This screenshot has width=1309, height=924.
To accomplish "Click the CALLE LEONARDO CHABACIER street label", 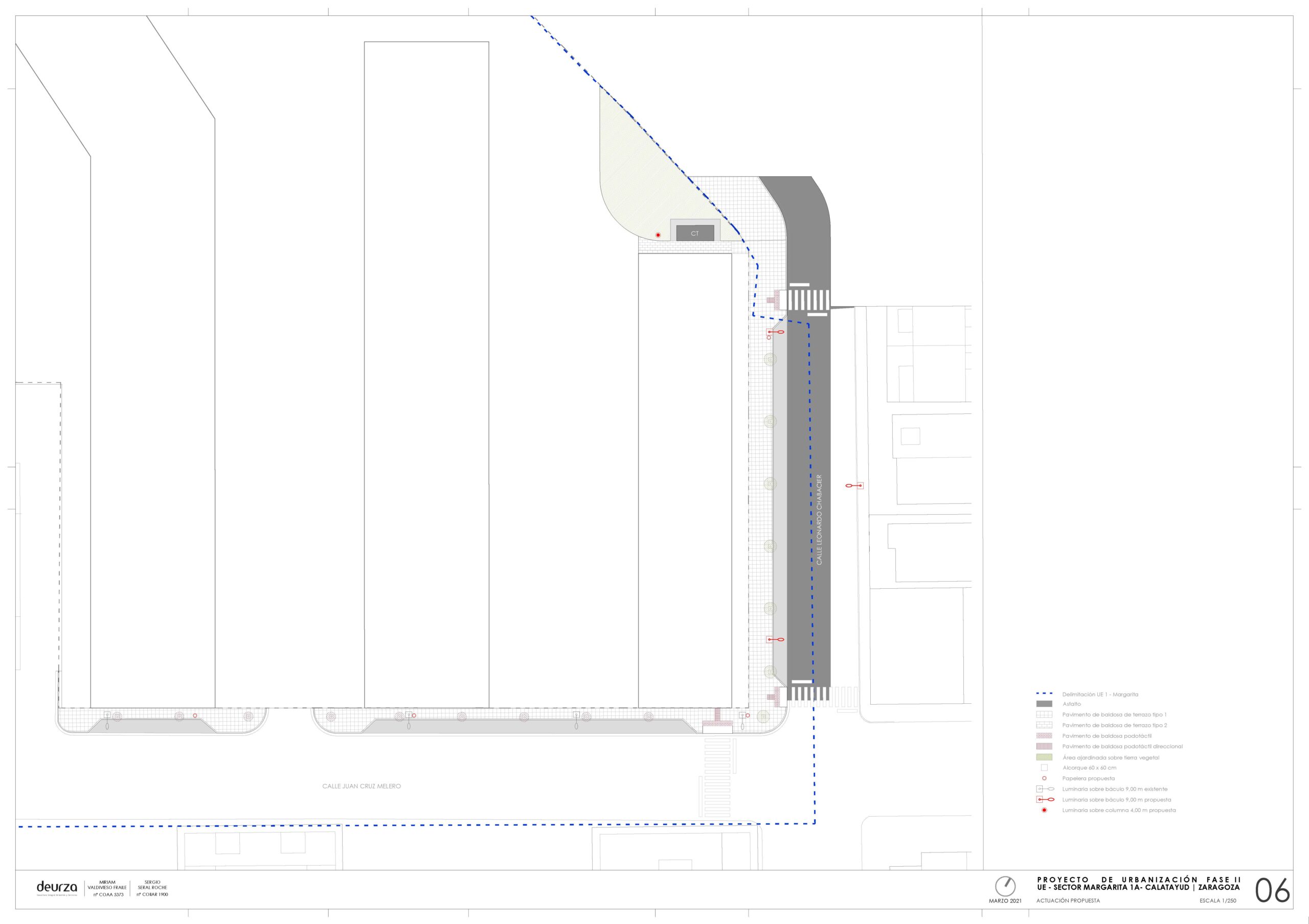I will [x=819, y=520].
